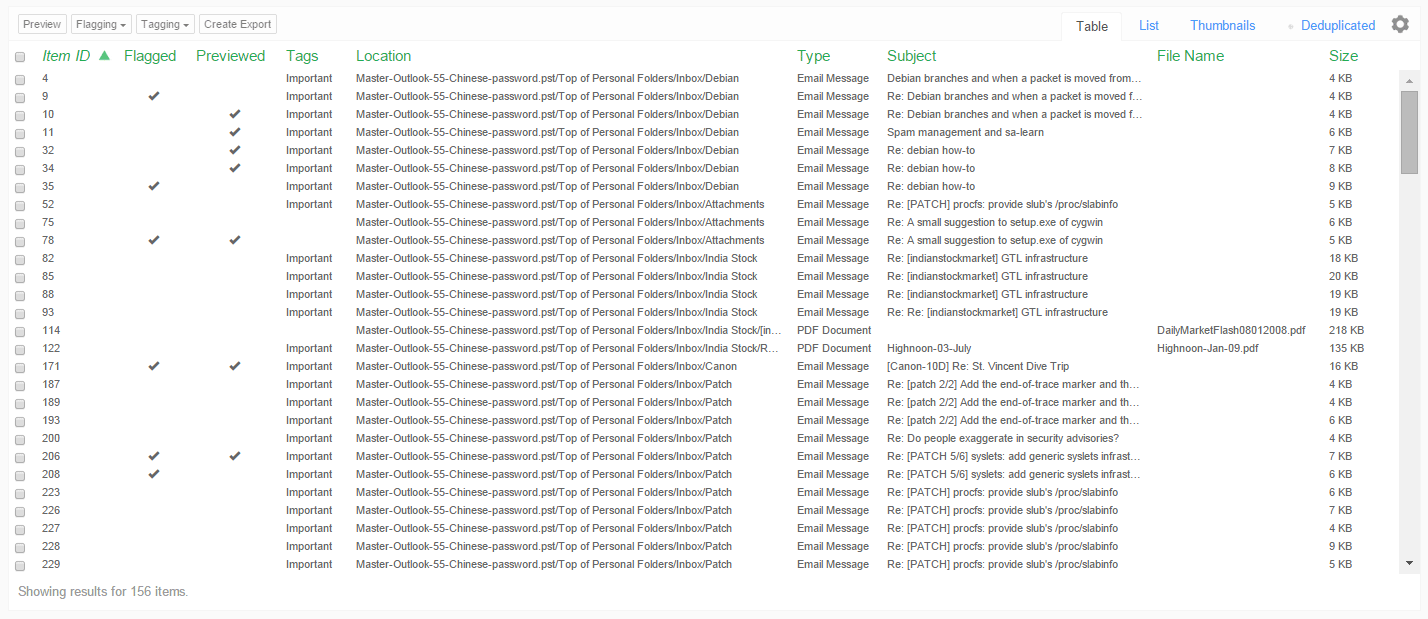This screenshot has height=619, width=1428.
Task: Click the previewed checkmark for item 171
Action: (235, 366)
